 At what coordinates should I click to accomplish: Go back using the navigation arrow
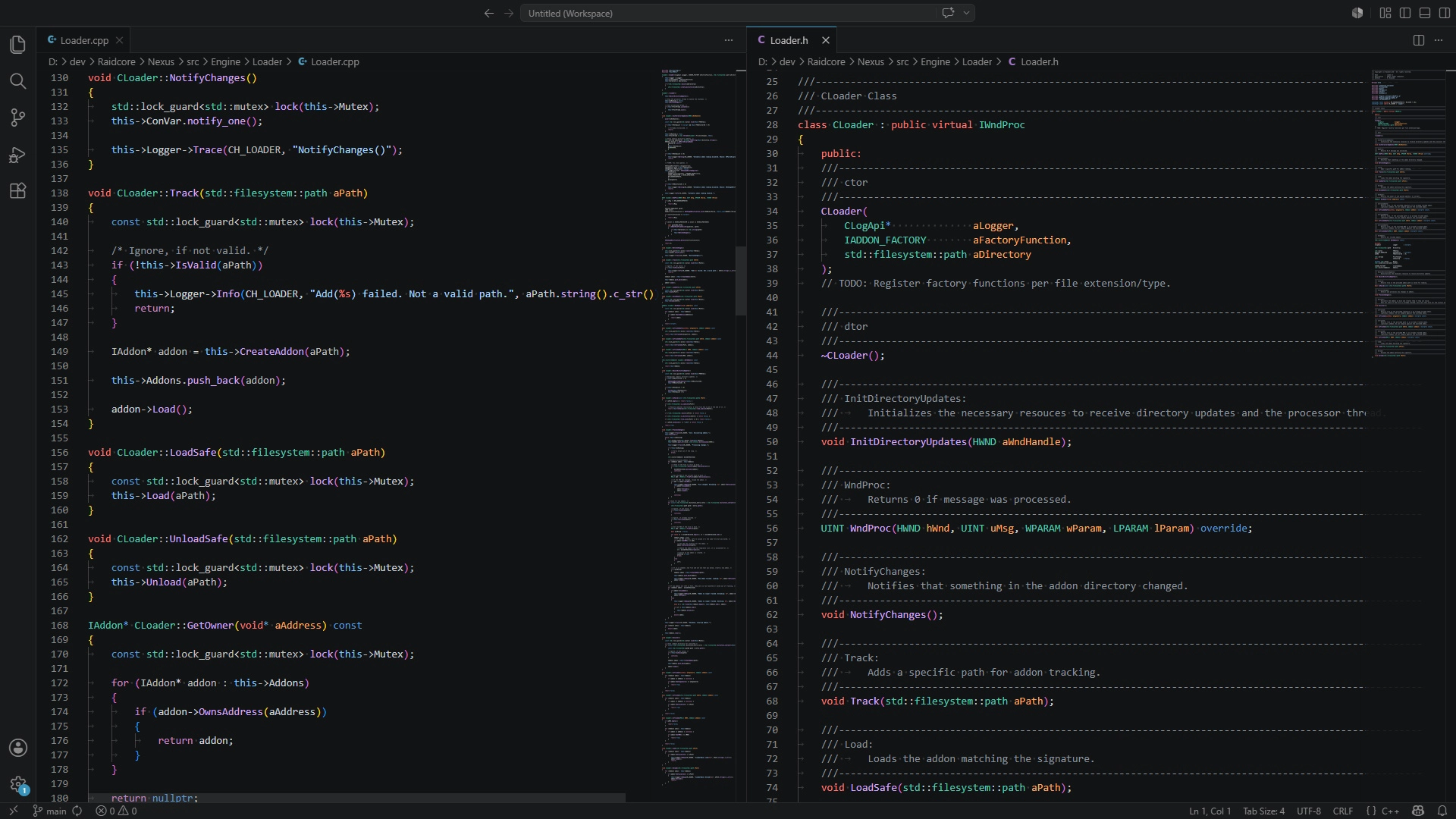tap(489, 13)
